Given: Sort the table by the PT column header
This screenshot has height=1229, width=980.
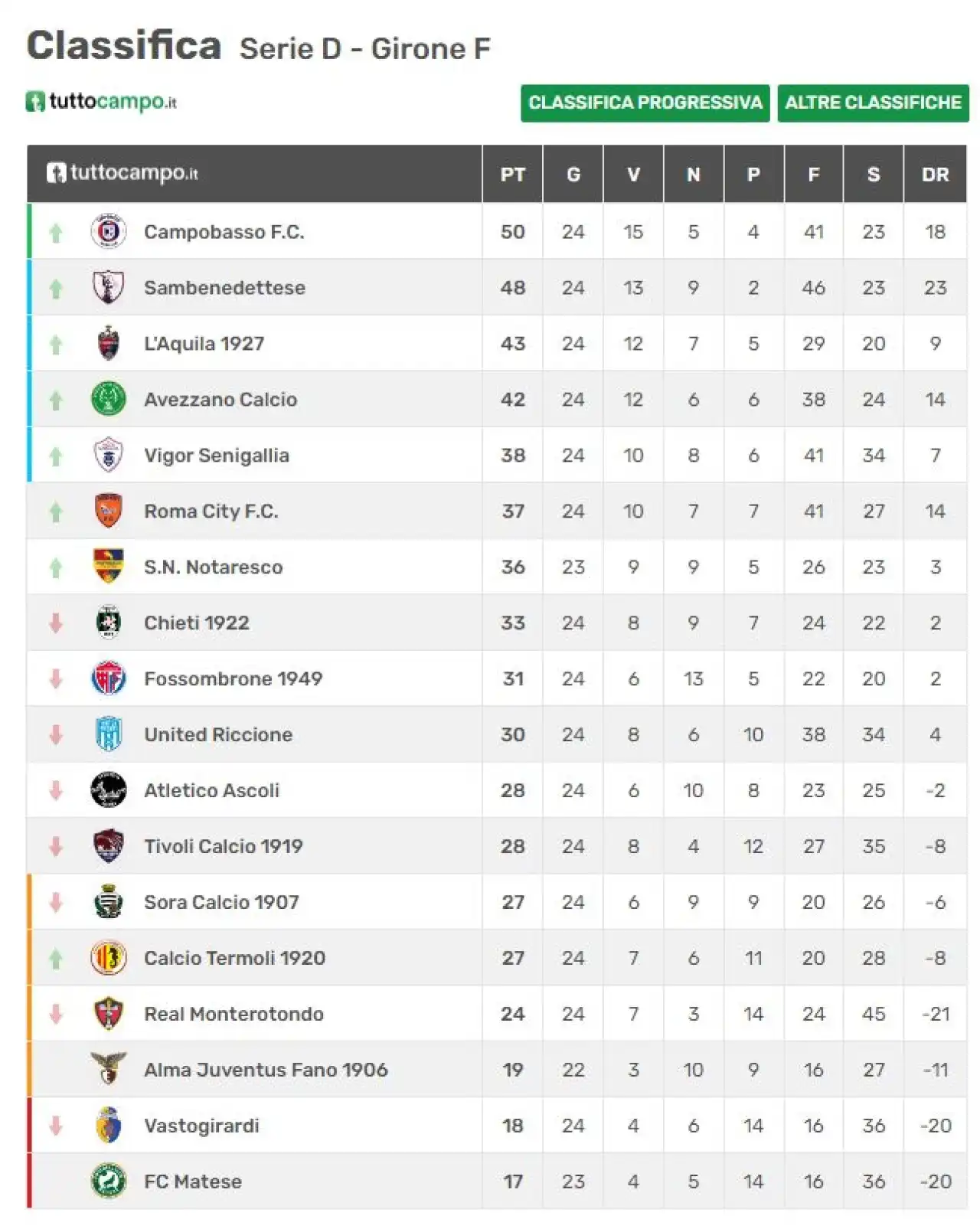Looking at the screenshot, I should coord(512,175).
